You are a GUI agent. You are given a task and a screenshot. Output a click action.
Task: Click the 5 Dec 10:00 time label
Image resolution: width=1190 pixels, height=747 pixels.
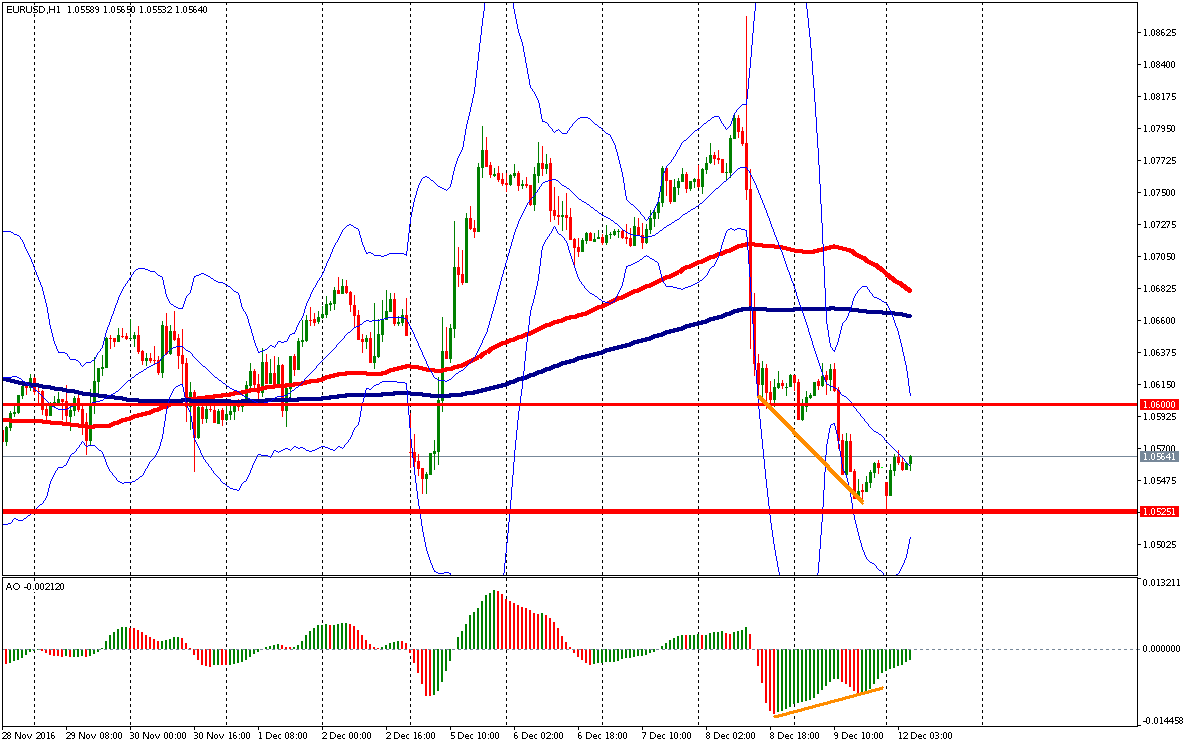[x=474, y=736]
